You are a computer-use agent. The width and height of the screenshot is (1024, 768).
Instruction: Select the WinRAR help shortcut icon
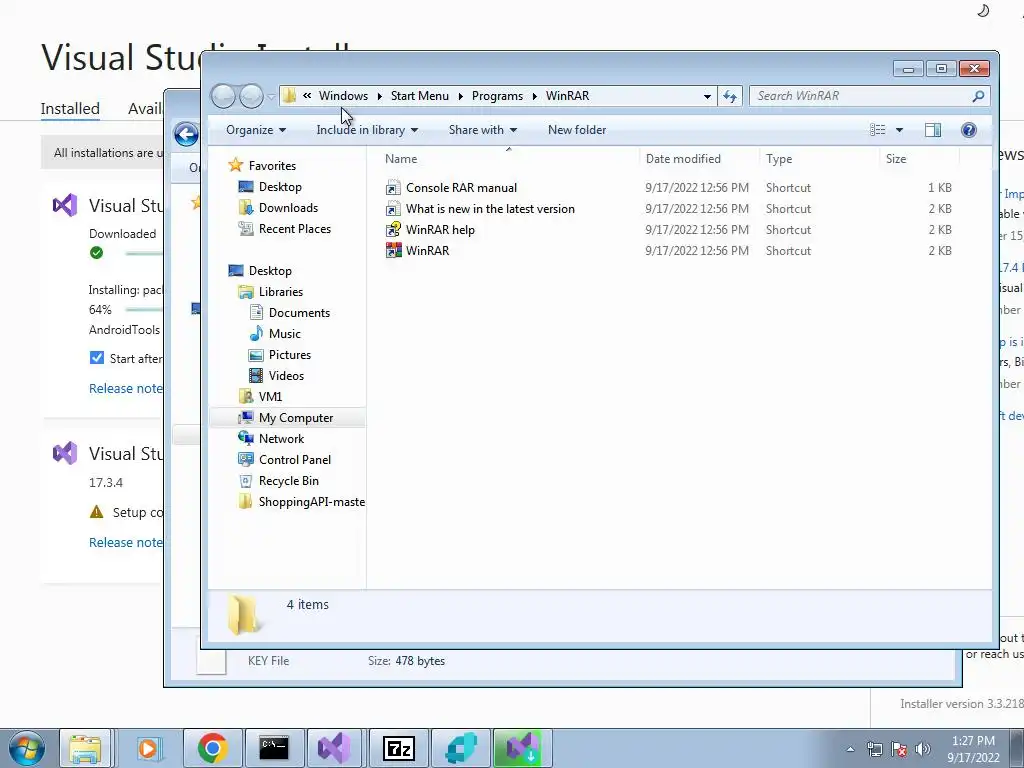pyautogui.click(x=393, y=230)
